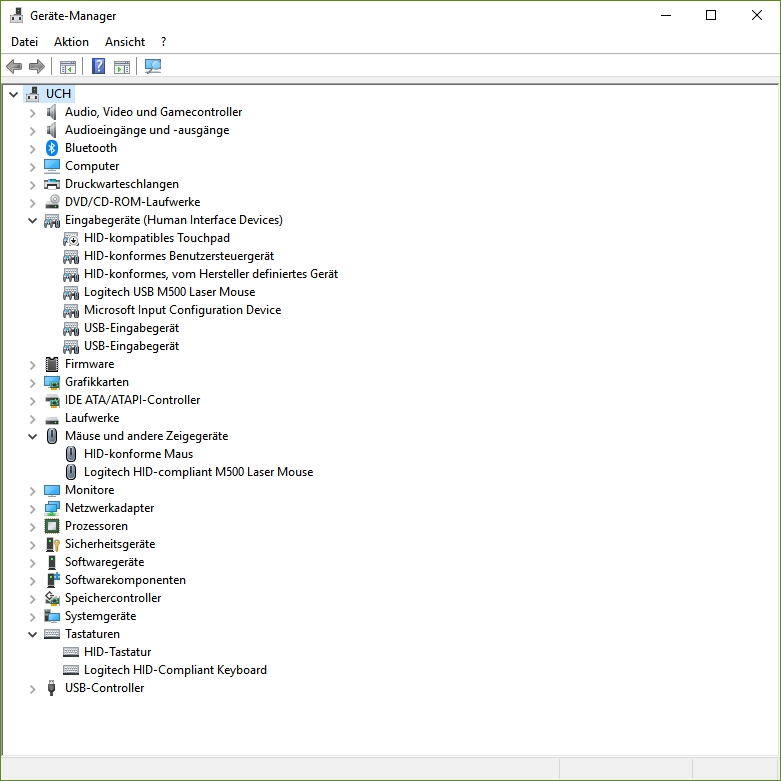Click the Systemgeräte folder icon
This screenshot has height=781, width=781.
pos(52,616)
